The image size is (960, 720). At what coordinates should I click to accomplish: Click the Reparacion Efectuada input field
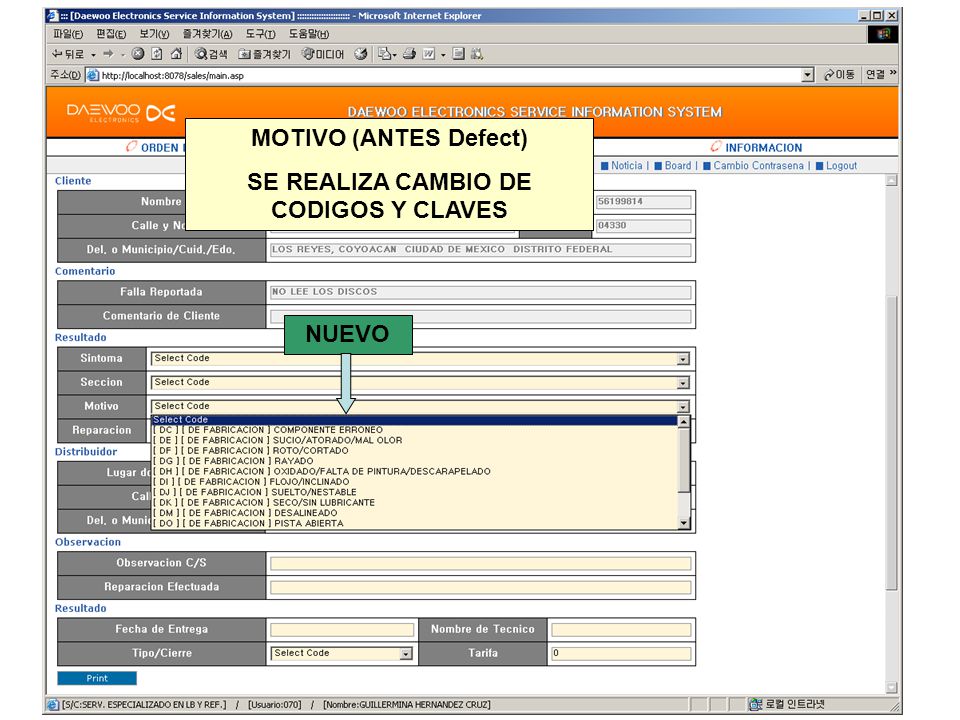click(x=481, y=588)
